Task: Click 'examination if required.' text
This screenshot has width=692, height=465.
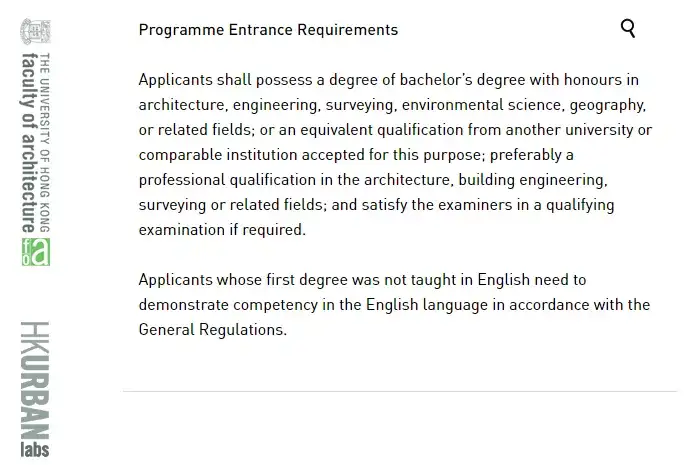Action: [x=222, y=230]
